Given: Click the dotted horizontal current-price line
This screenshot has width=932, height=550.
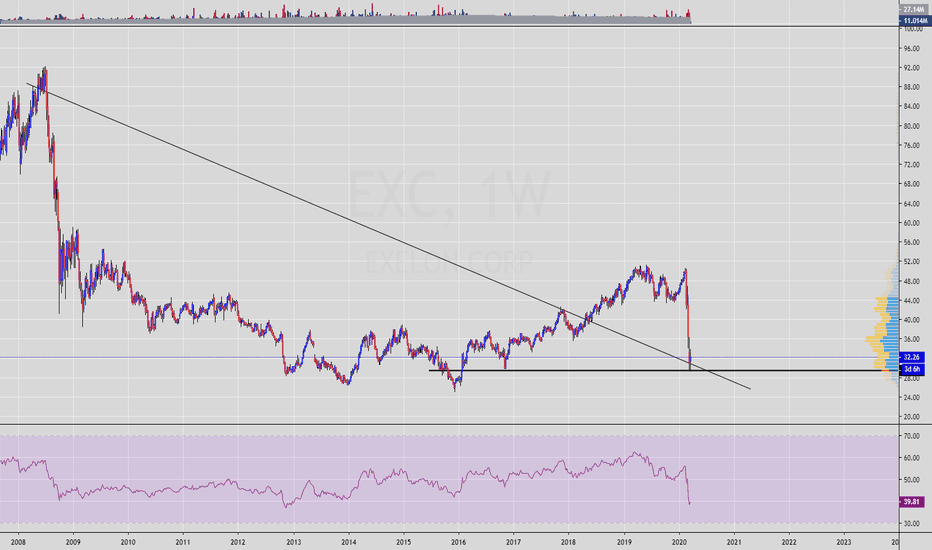Looking at the screenshot, I should tap(449, 357).
